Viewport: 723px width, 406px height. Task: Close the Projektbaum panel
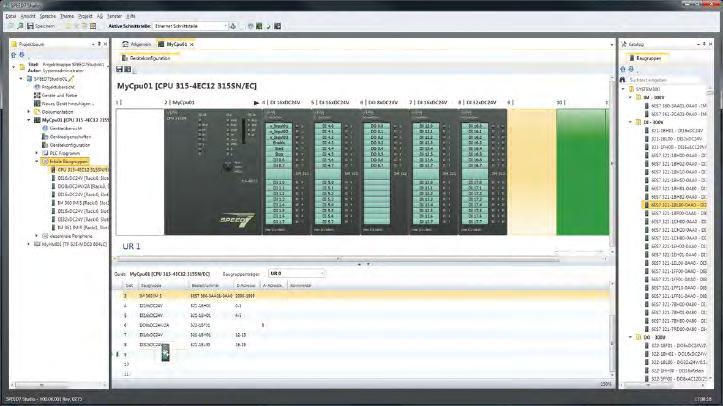point(105,44)
